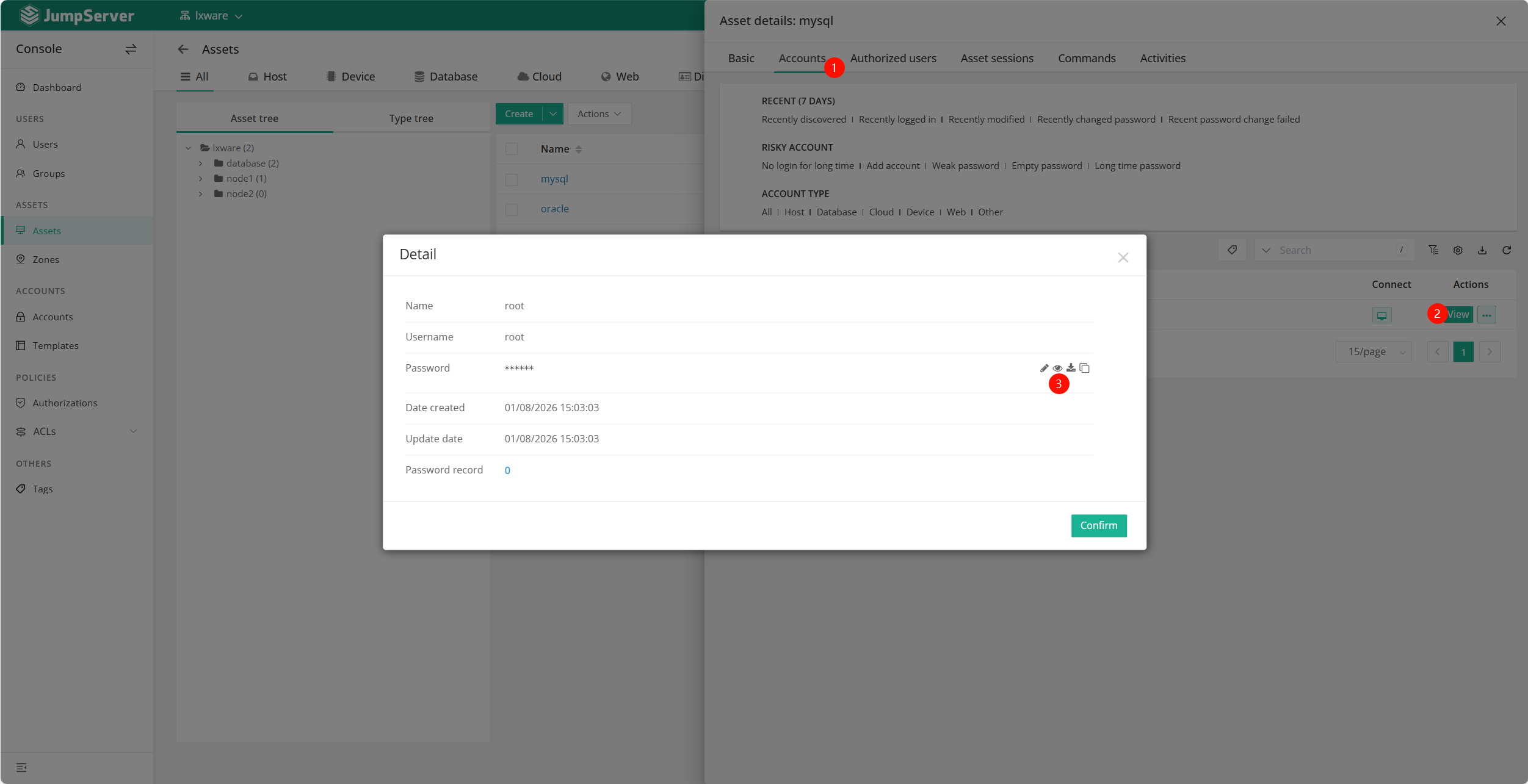
Task: Copy password using the copy icon
Action: click(1085, 368)
